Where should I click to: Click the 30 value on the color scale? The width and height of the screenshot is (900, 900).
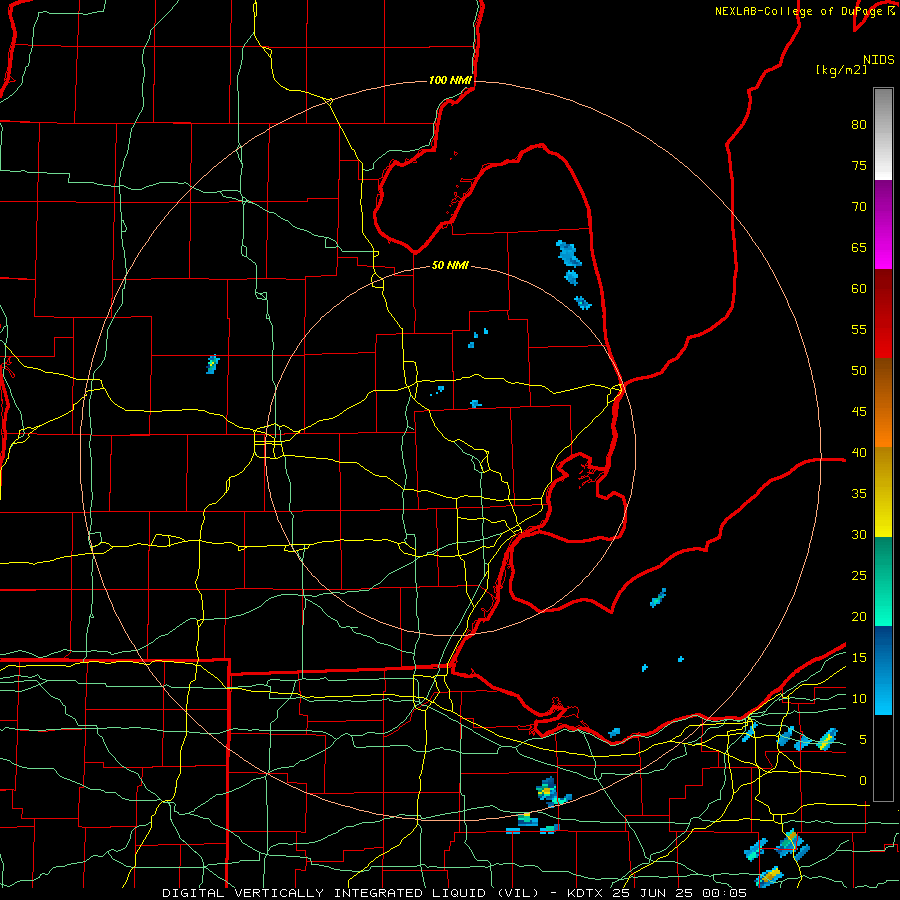coord(859,535)
